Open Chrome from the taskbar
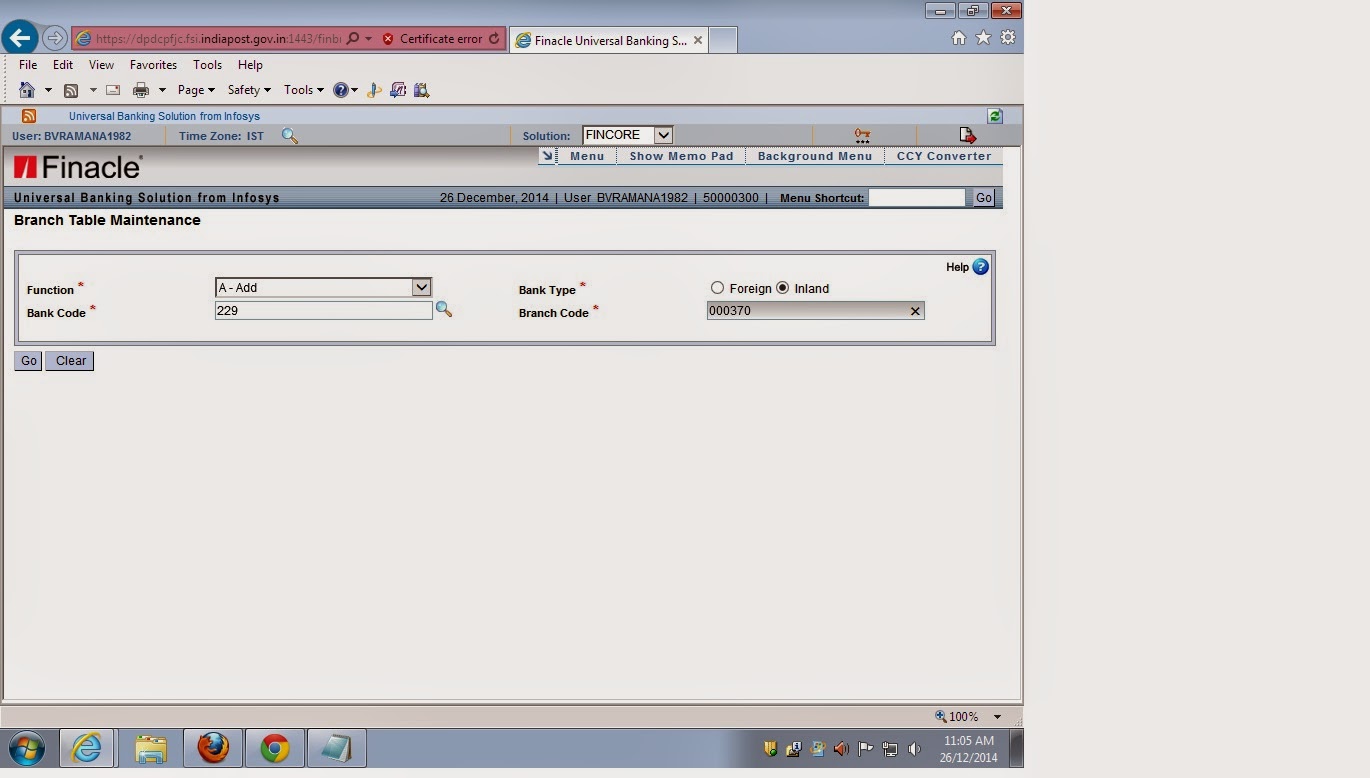1370x778 pixels. click(x=275, y=747)
